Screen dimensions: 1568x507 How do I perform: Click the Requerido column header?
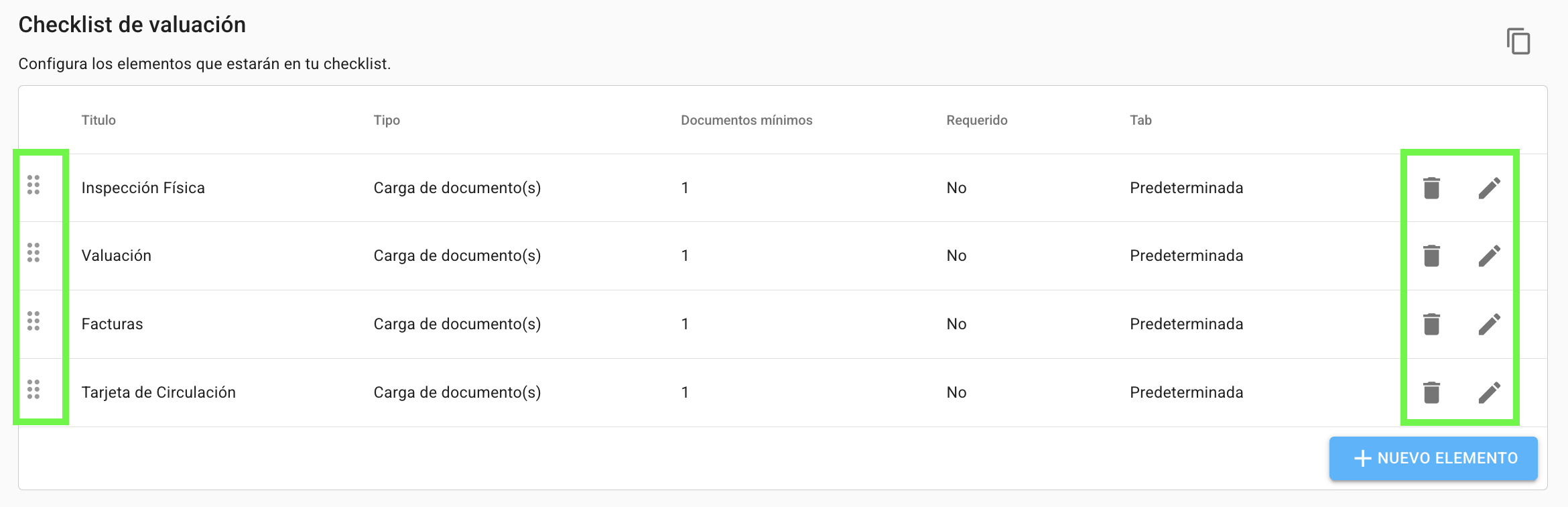pyautogui.click(x=976, y=120)
